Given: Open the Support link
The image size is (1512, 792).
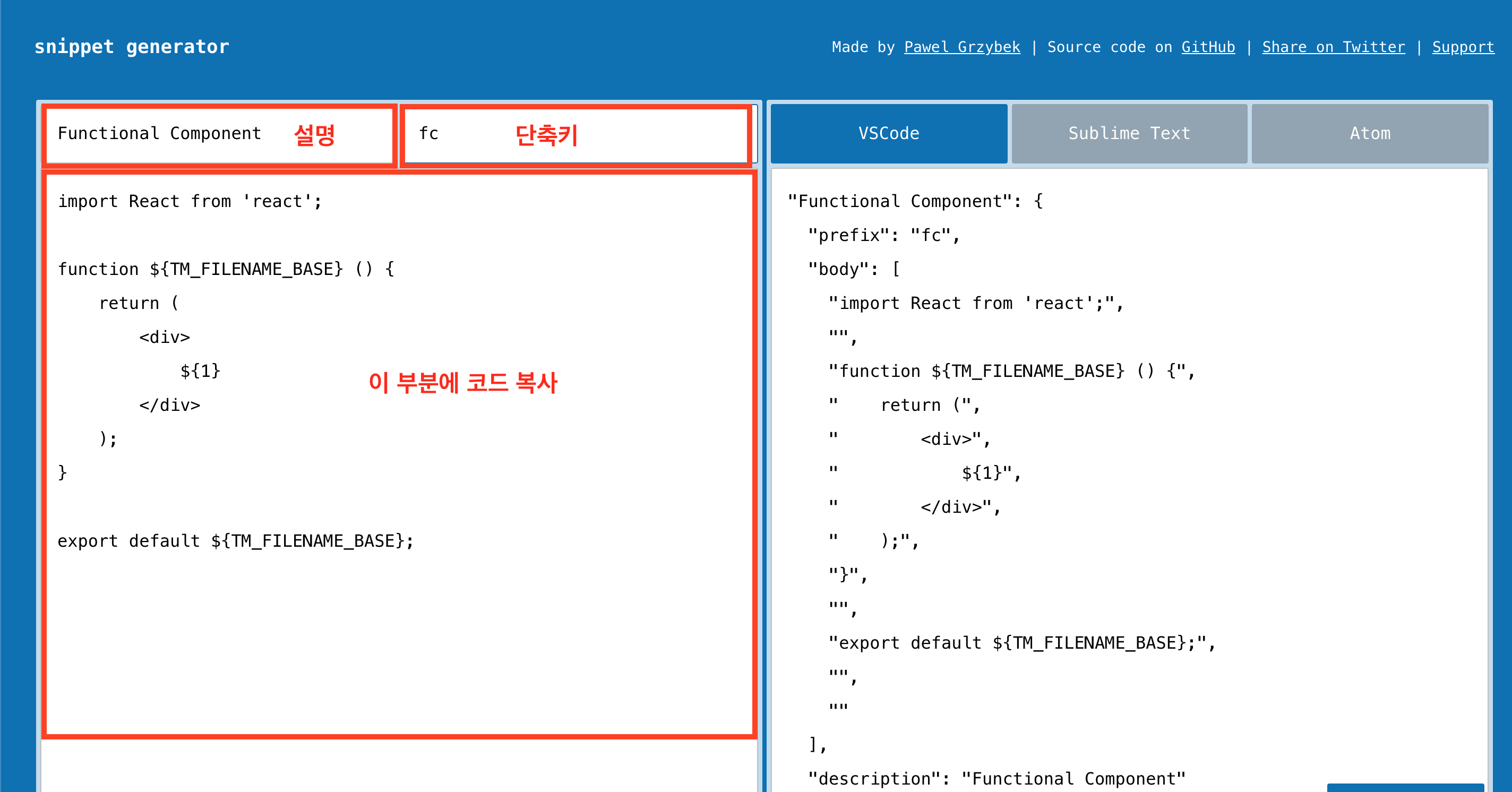Looking at the screenshot, I should point(1463,47).
